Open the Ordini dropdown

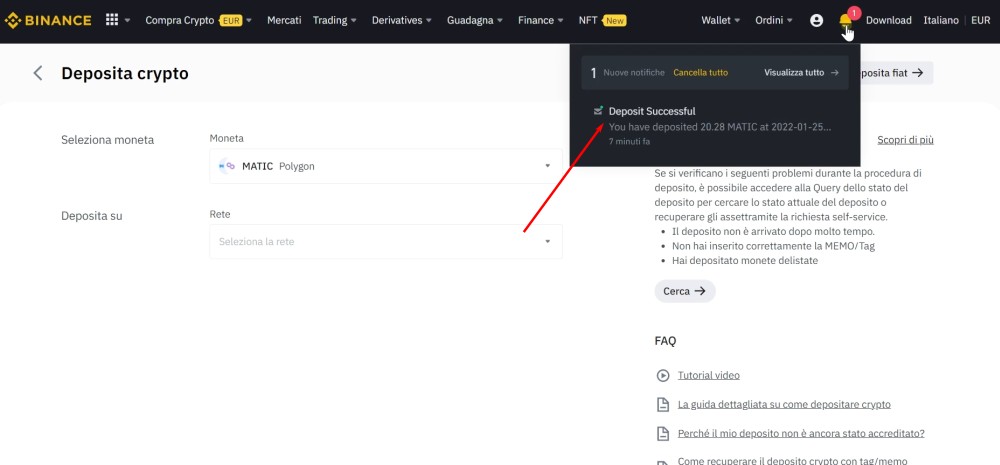pyautogui.click(x=774, y=20)
